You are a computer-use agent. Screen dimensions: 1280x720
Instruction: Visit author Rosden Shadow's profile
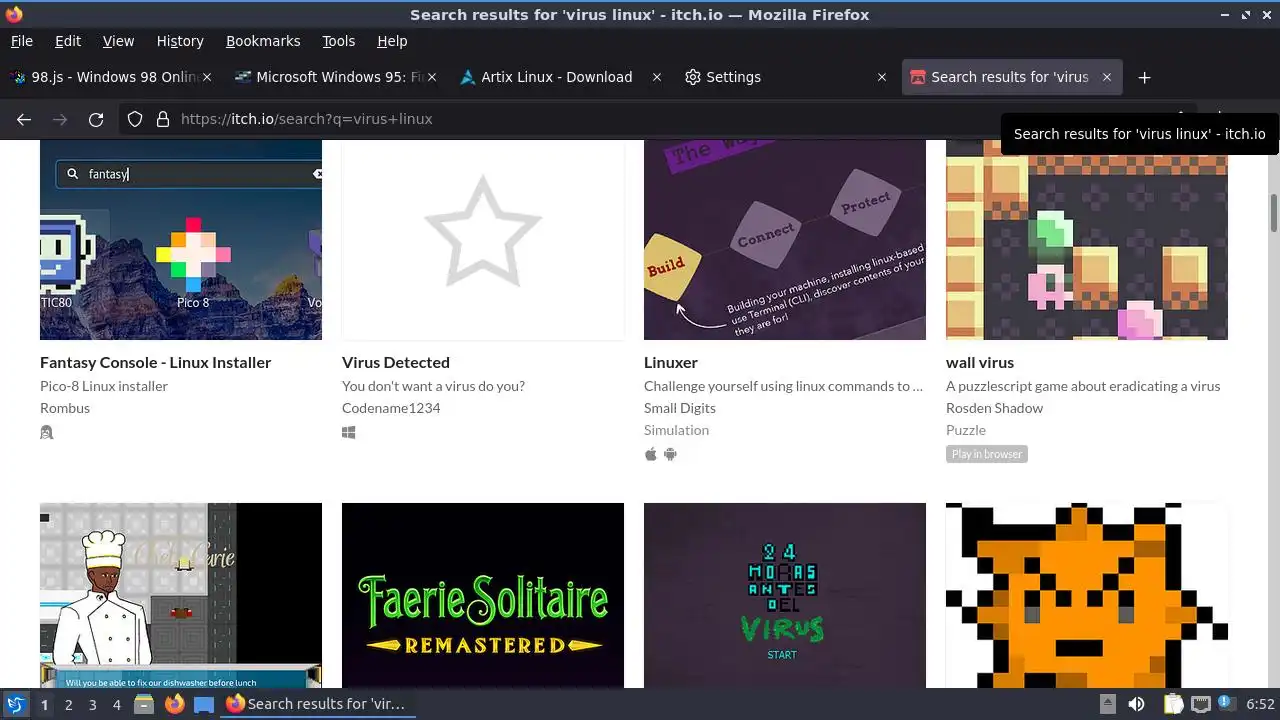994,408
